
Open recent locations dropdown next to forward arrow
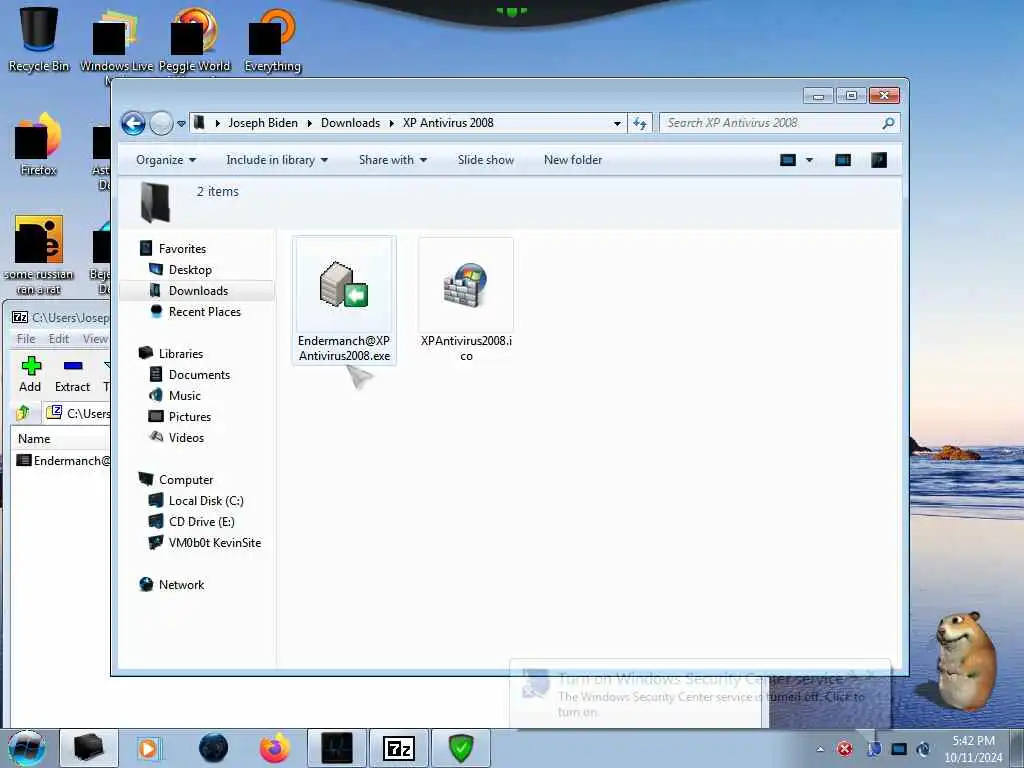pyautogui.click(x=182, y=123)
